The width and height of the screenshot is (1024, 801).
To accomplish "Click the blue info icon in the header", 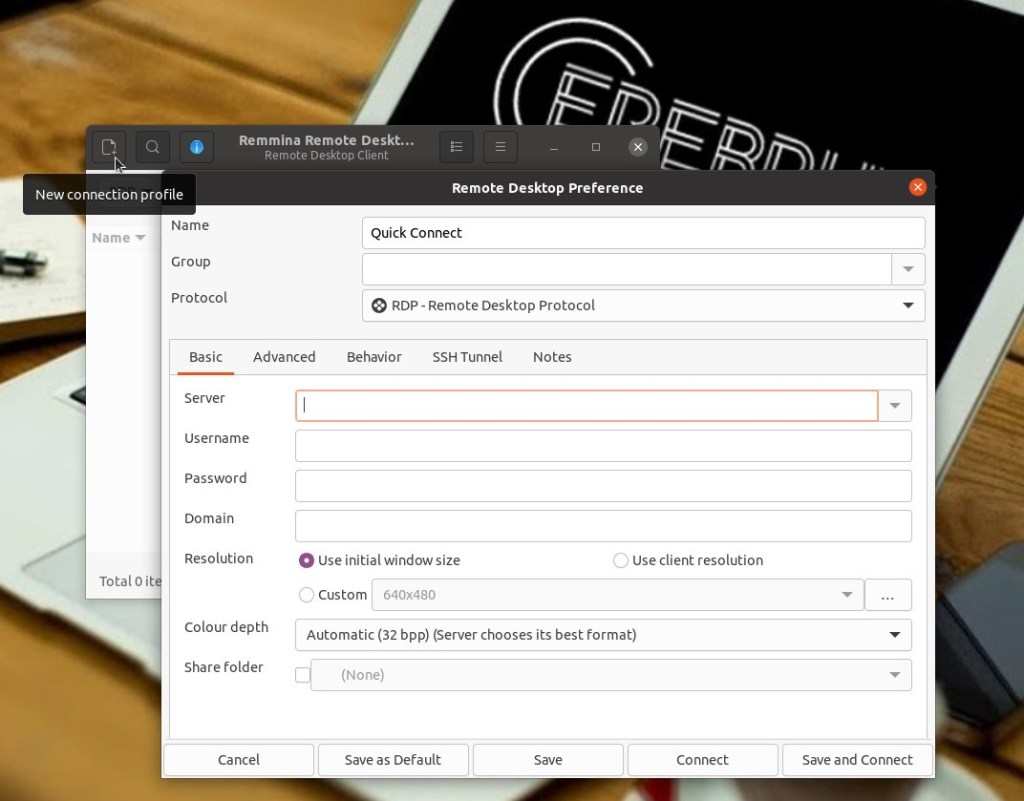I will point(197,147).
